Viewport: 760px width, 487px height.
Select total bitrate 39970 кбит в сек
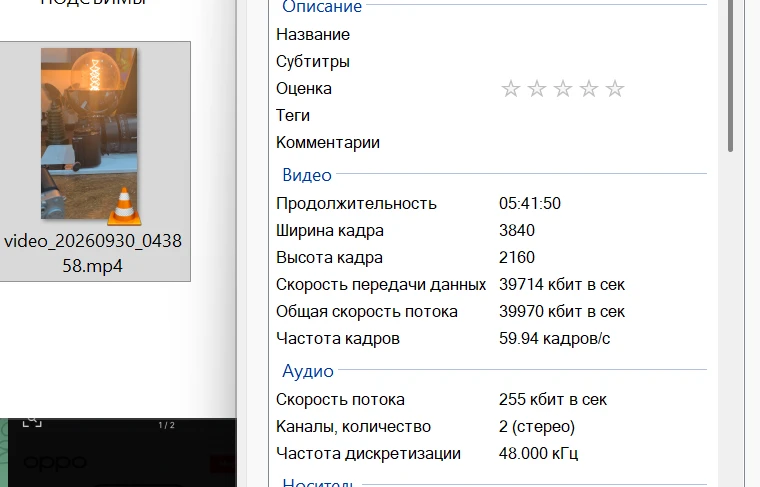[562, 312]
